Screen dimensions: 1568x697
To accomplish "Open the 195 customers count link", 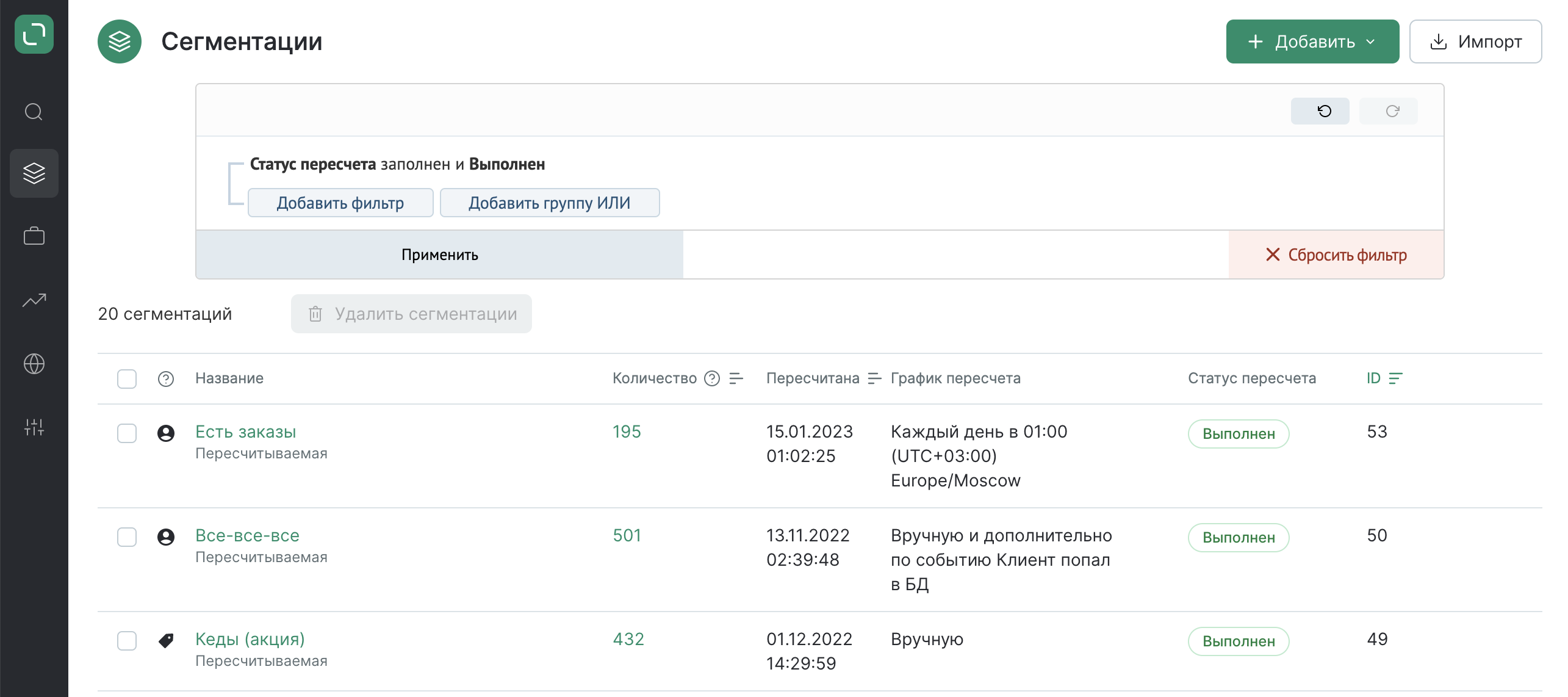I will tap(627, 432).
